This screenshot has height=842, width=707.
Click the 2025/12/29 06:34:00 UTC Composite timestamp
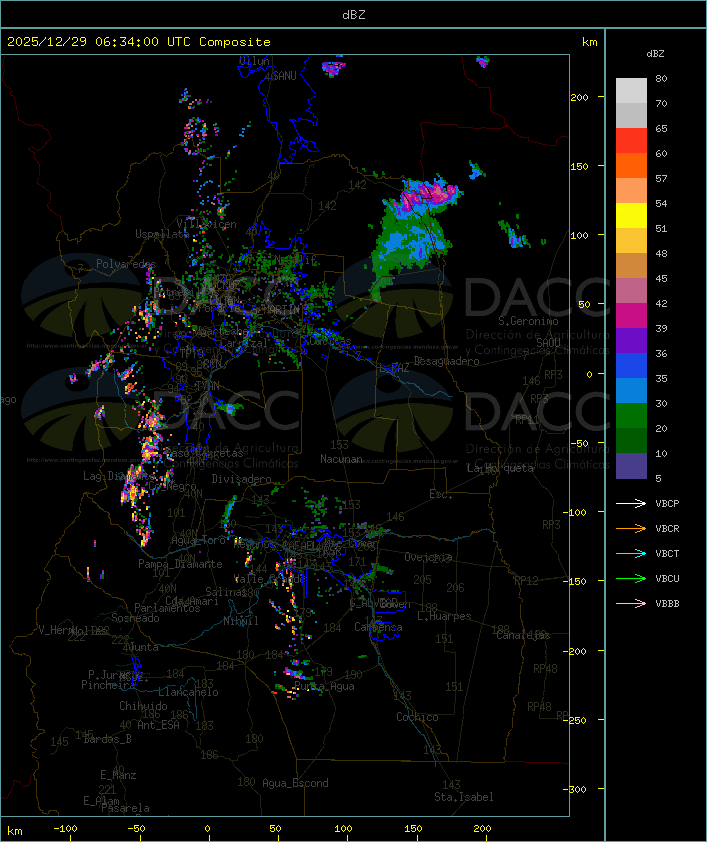(139, 42)
